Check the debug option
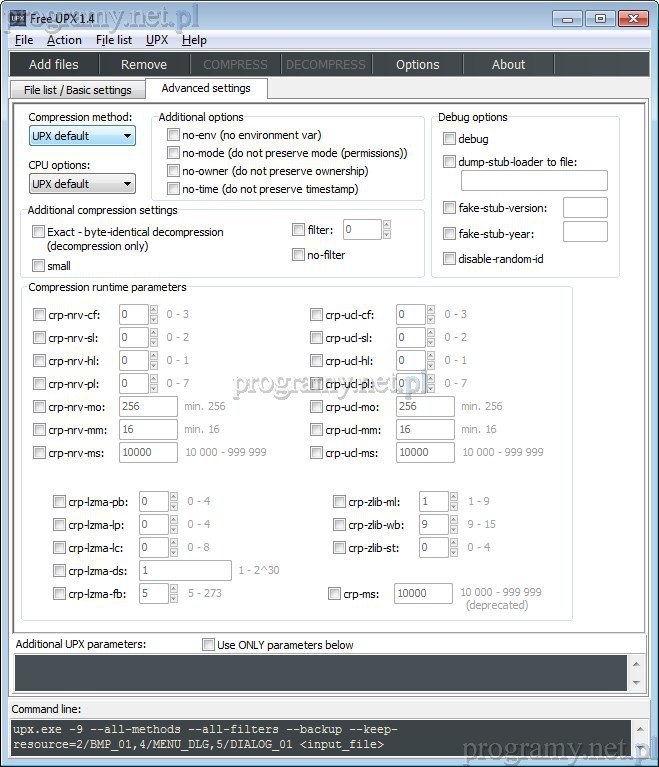This screenshot has width=659, height=767. tap(450, 139)
